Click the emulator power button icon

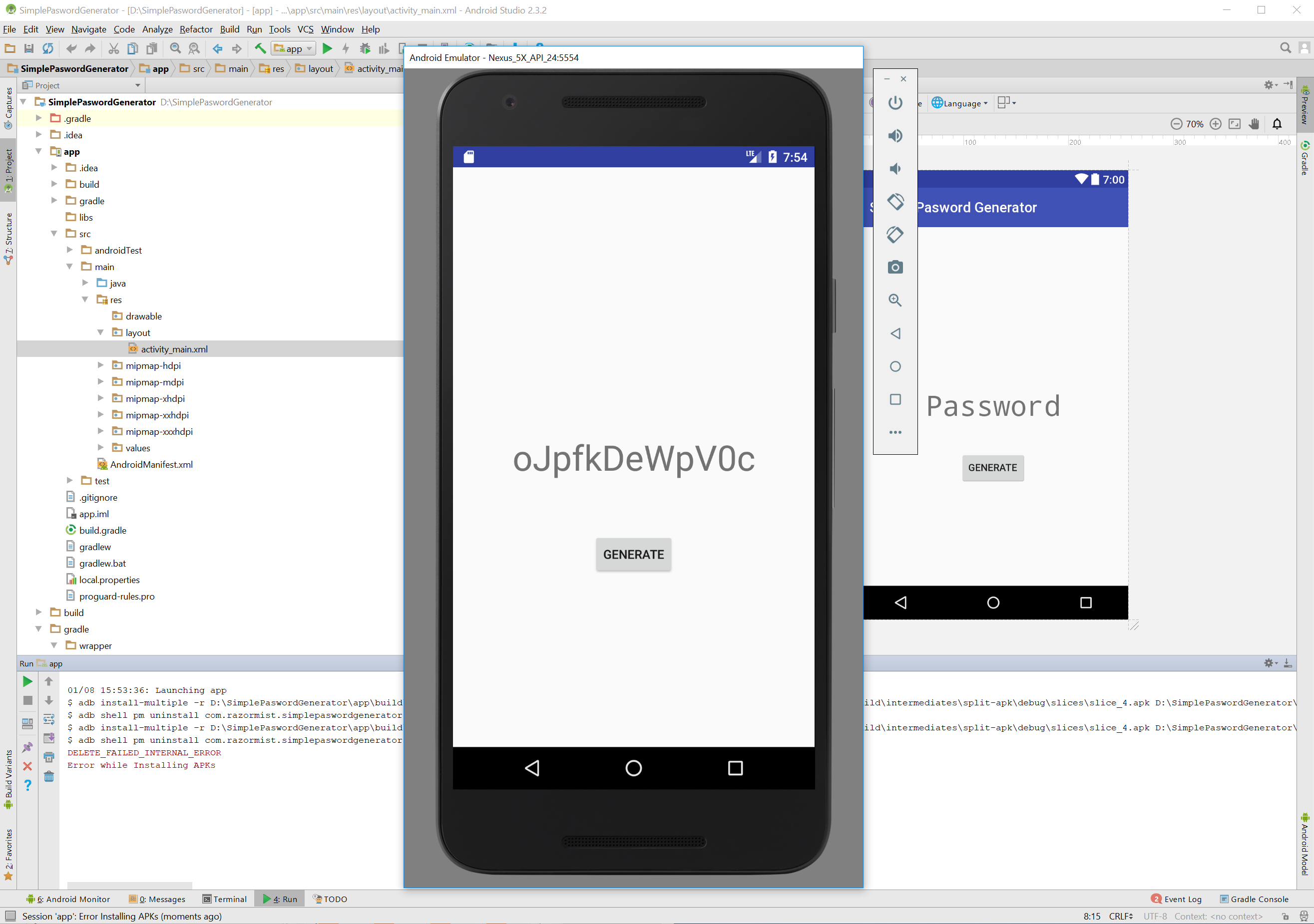coord(895,103)
